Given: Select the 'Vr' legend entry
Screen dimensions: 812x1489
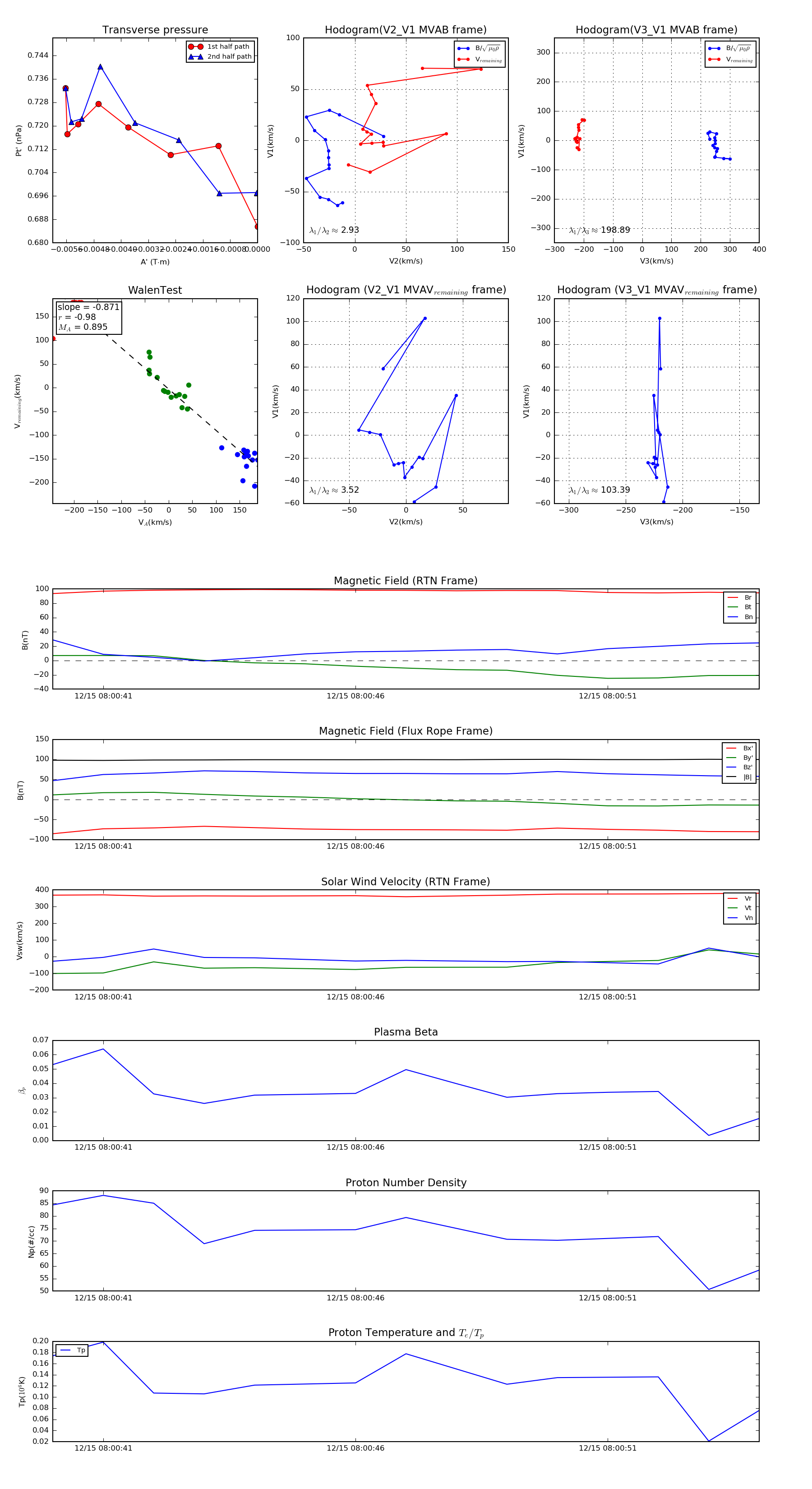Looking at the screenshot, I should coord(740,899).
